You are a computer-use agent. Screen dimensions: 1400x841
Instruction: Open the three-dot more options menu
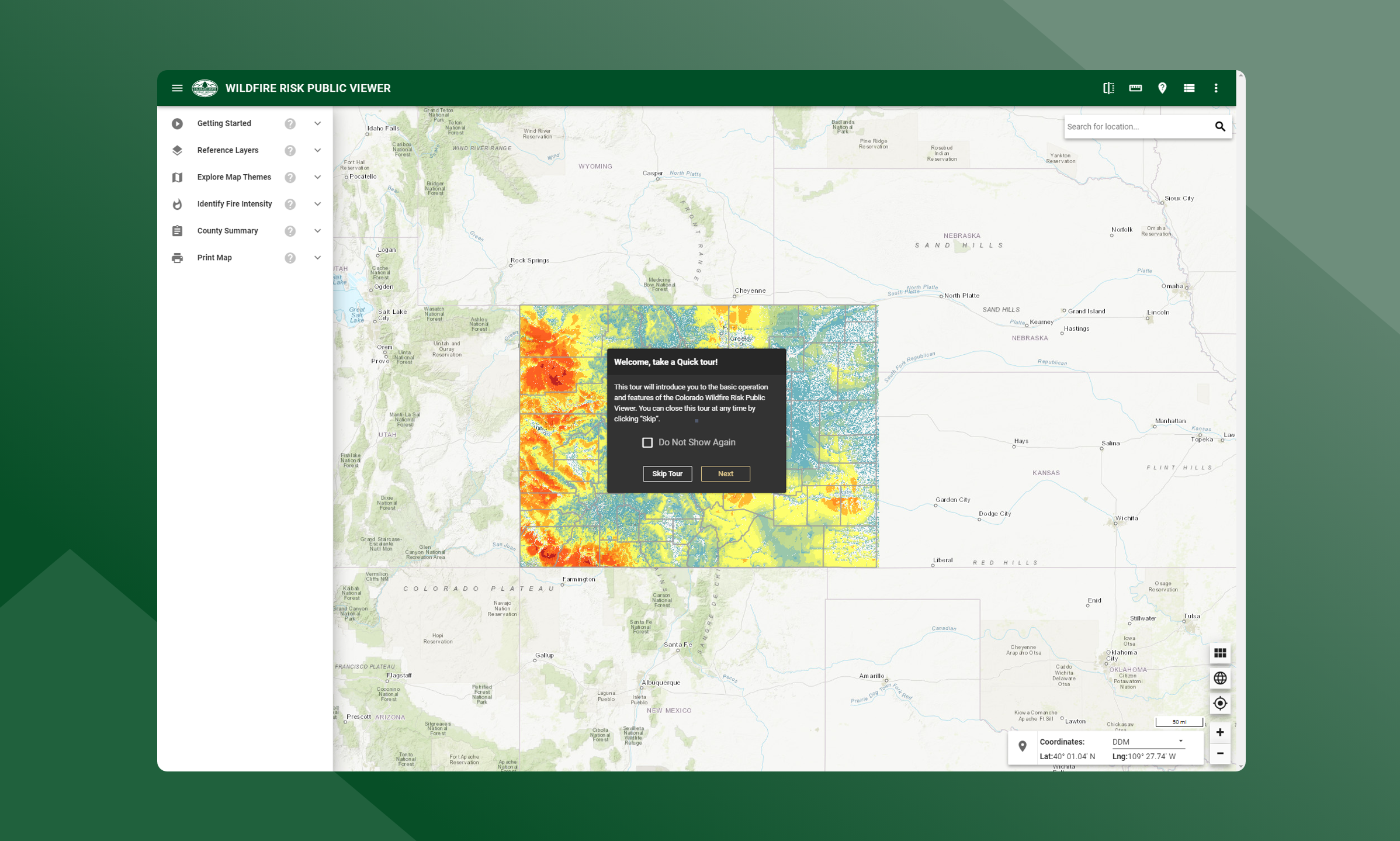click(1215, 88)
